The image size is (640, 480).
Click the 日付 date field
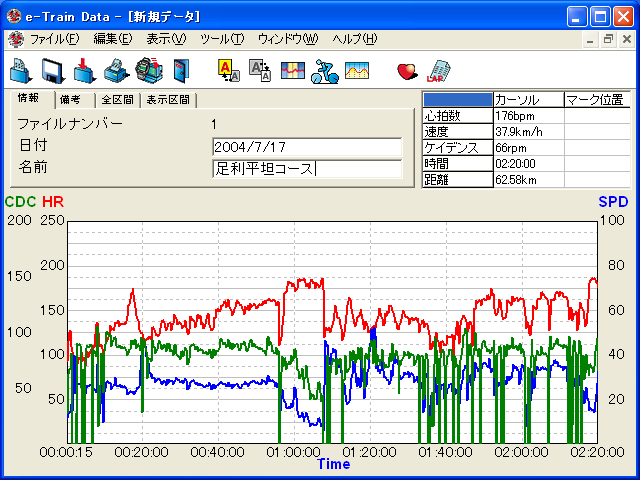307,147
